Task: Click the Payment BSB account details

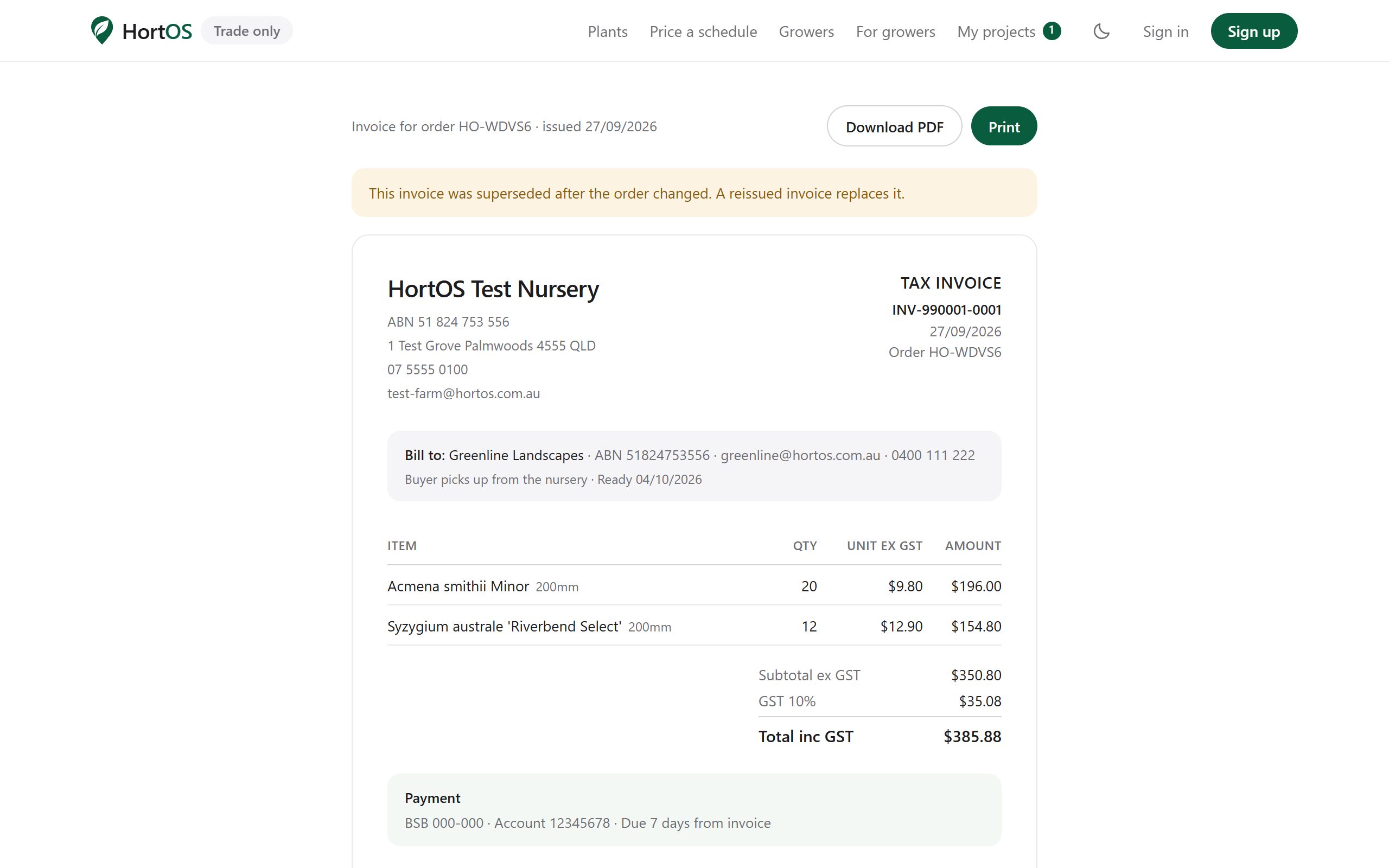Action: tap(588, 823)
